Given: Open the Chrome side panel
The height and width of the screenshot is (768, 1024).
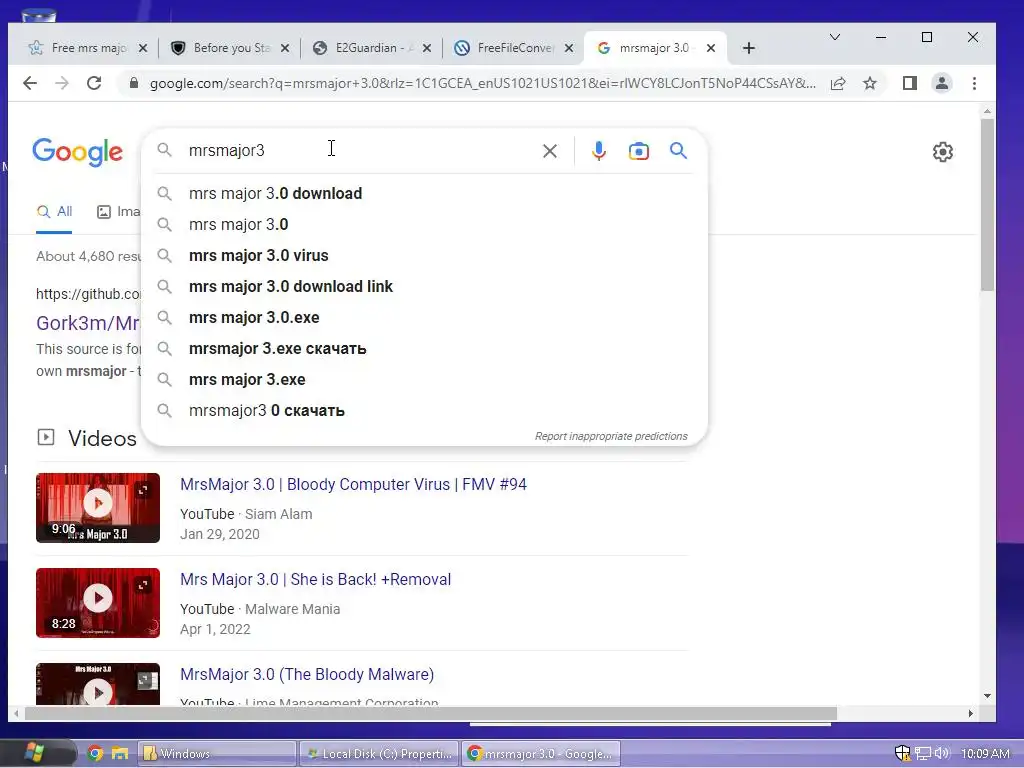Looking at the screenshot, I should tap(910, 83).
